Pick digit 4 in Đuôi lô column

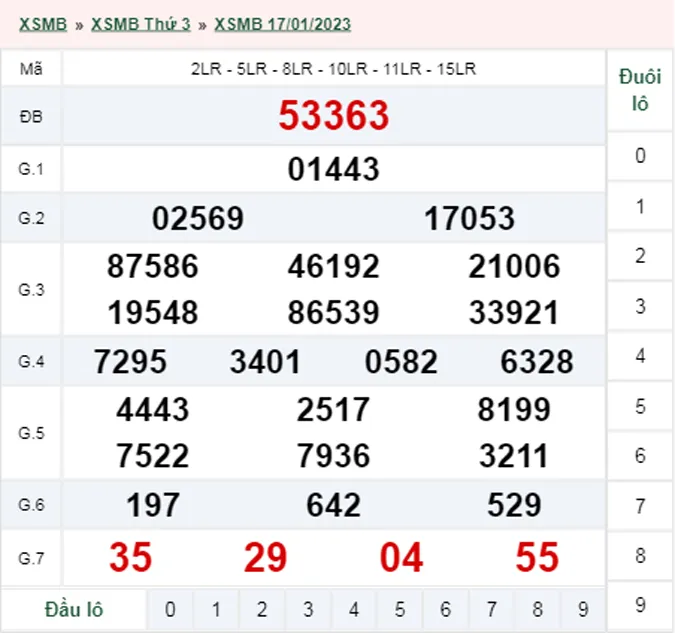coord(640,356)
